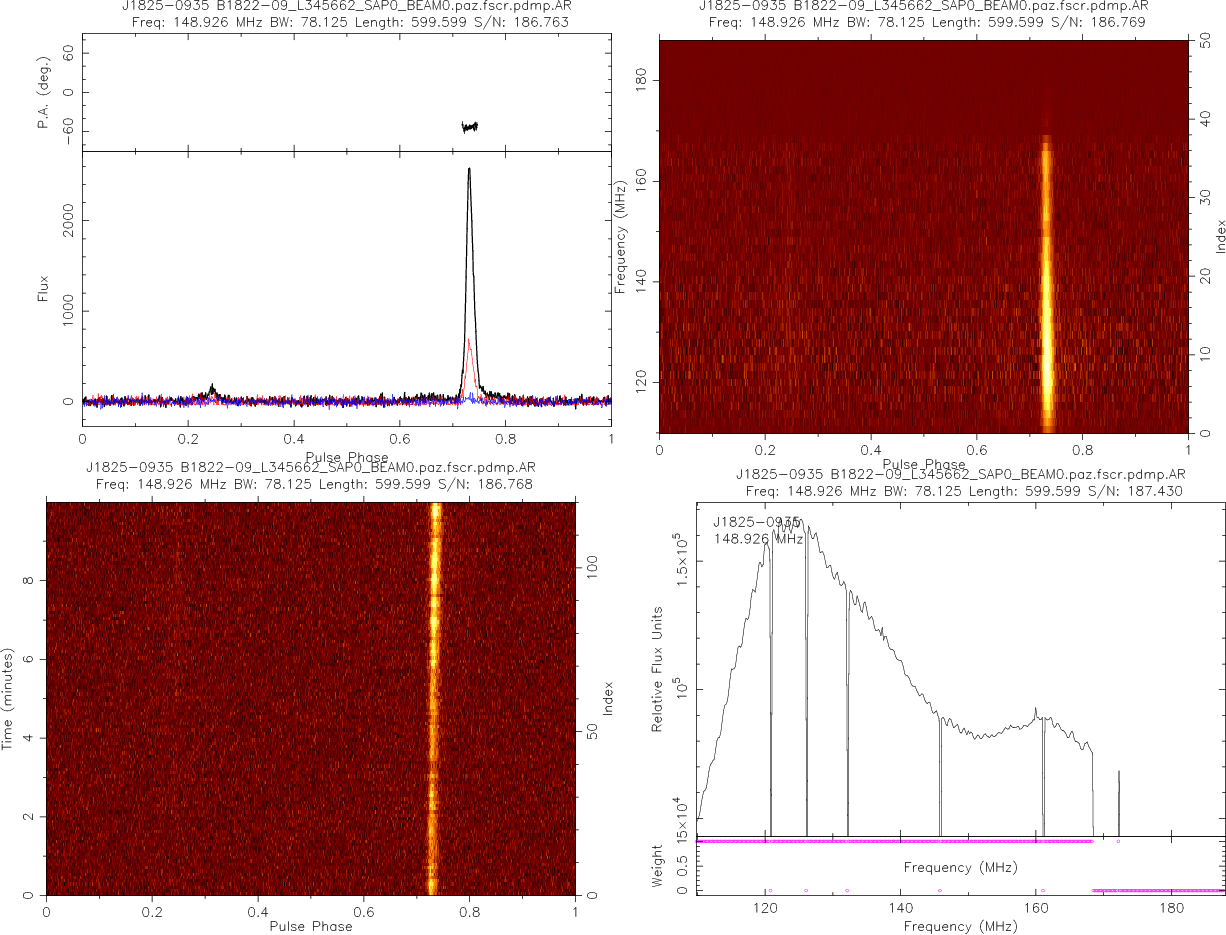1226x935 pixels.
Task: Click the small interpulse bump near phase 0.25
Action: click(x=211, y=388)
